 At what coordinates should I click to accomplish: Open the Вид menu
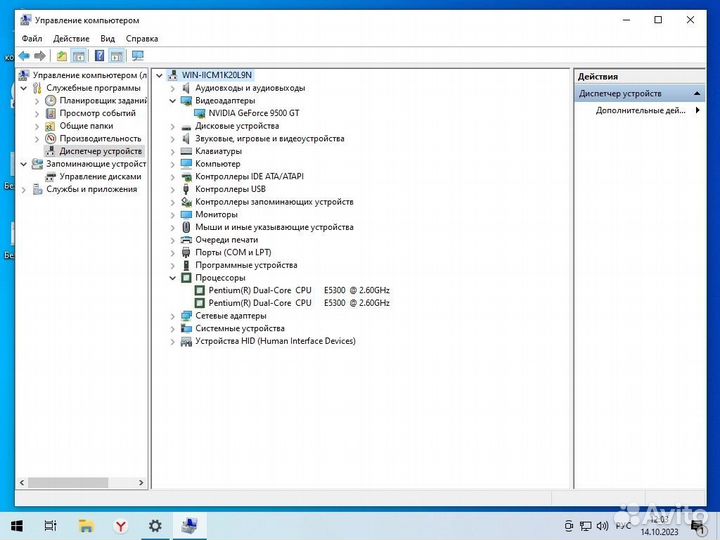point(107,39)
